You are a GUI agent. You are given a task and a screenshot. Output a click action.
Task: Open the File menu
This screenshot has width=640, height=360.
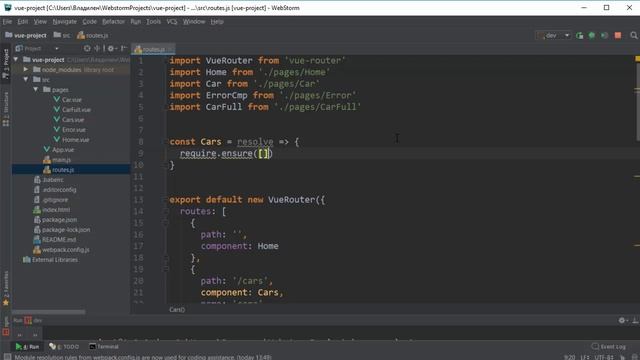pos(7,22)
